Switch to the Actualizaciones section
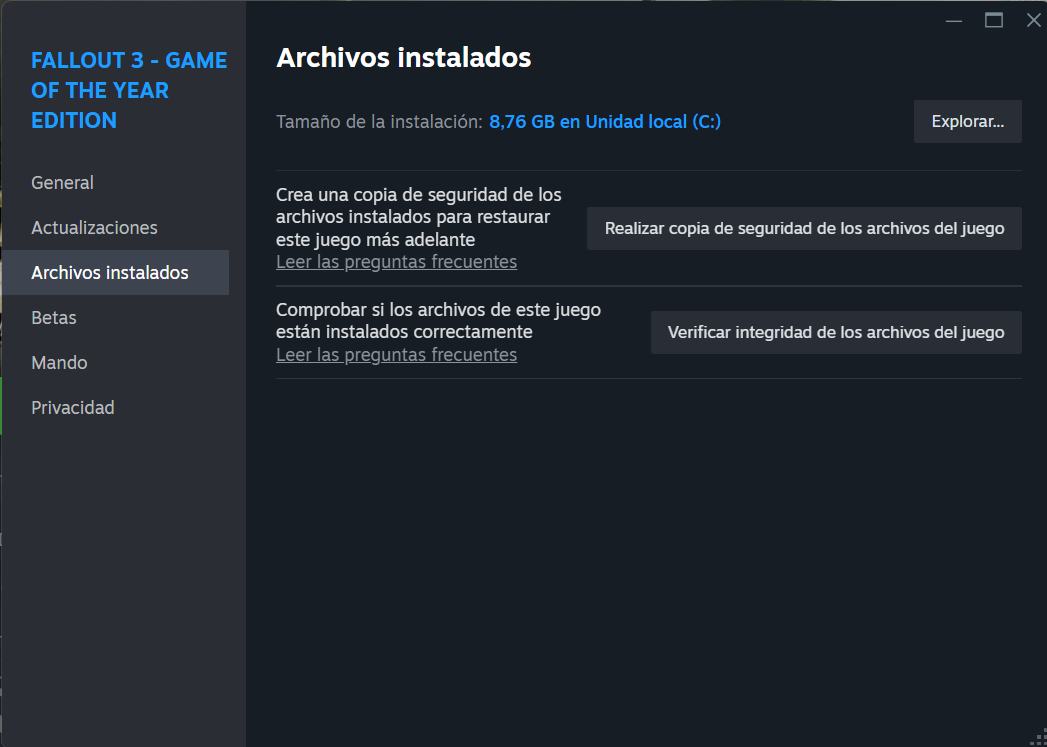 pyautogui.click(x=94, y=228)
